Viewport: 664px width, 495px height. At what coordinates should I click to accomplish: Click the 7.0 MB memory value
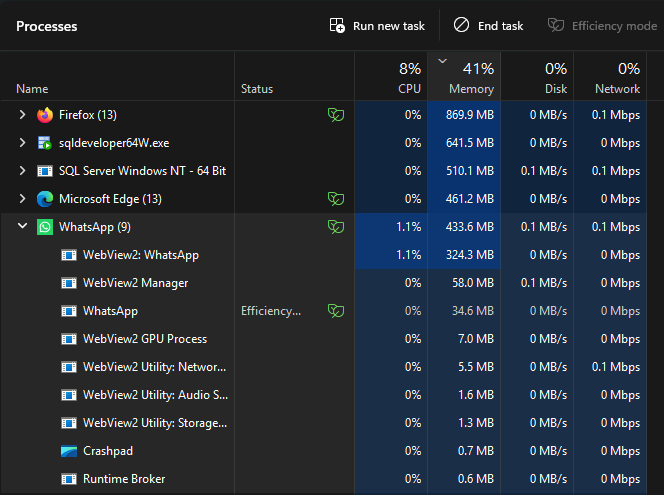click(x=476, y=339)
